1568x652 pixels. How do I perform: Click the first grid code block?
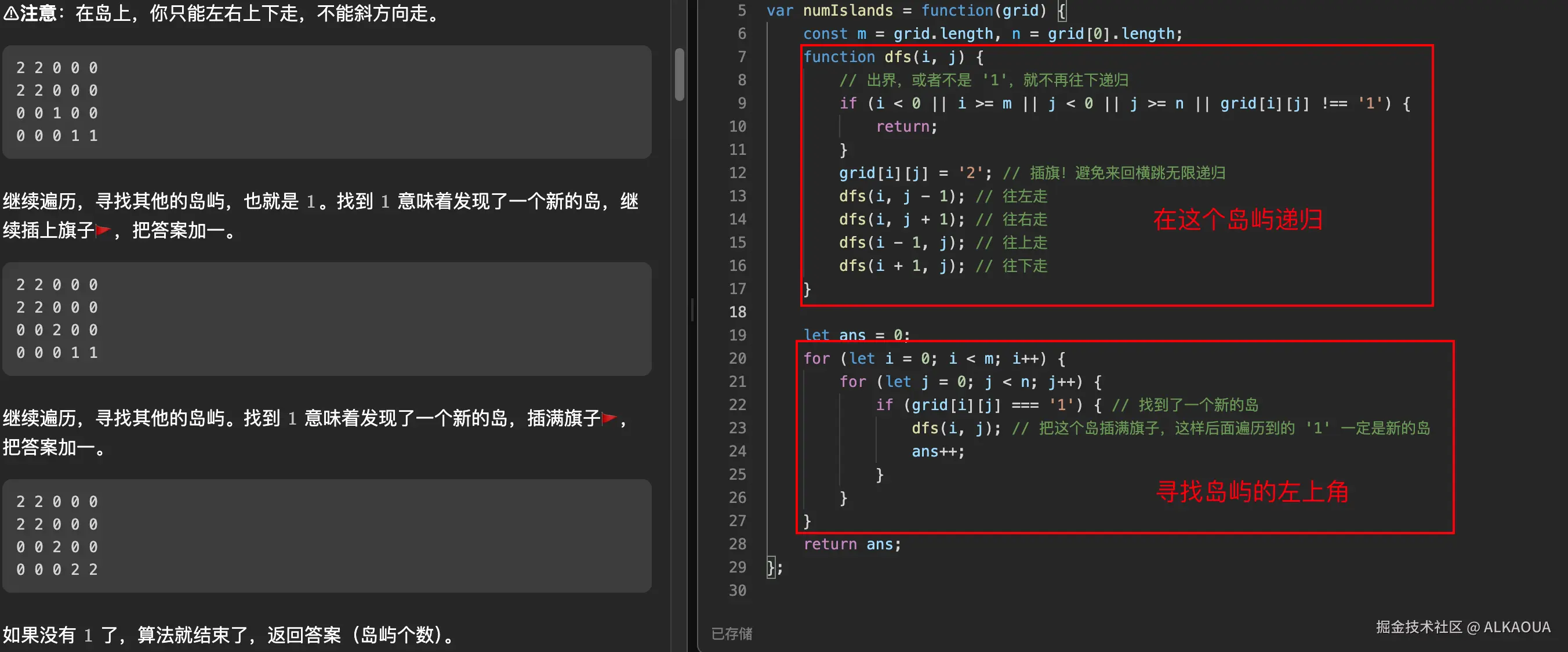point(326,102)
